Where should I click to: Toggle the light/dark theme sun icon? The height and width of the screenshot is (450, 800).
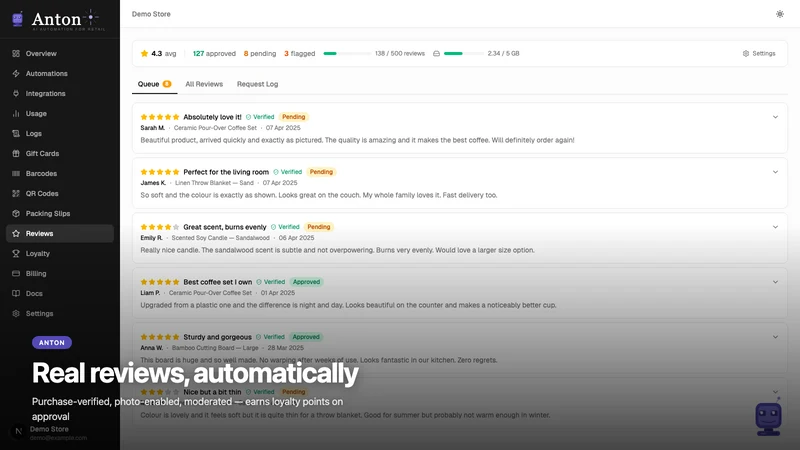pyautogui.click(x=780, y=14)
